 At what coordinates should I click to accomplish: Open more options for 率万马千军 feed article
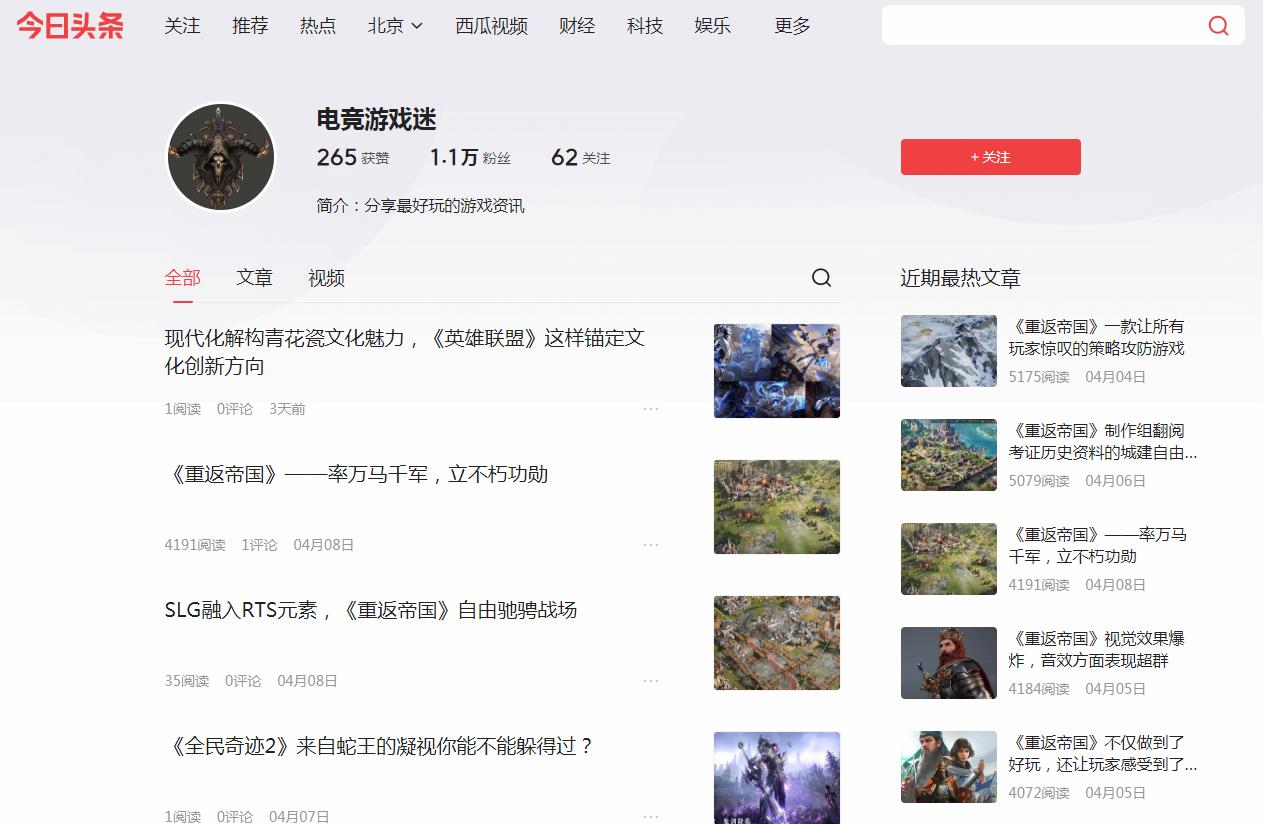pyautogui.click(x=651, y=545)
